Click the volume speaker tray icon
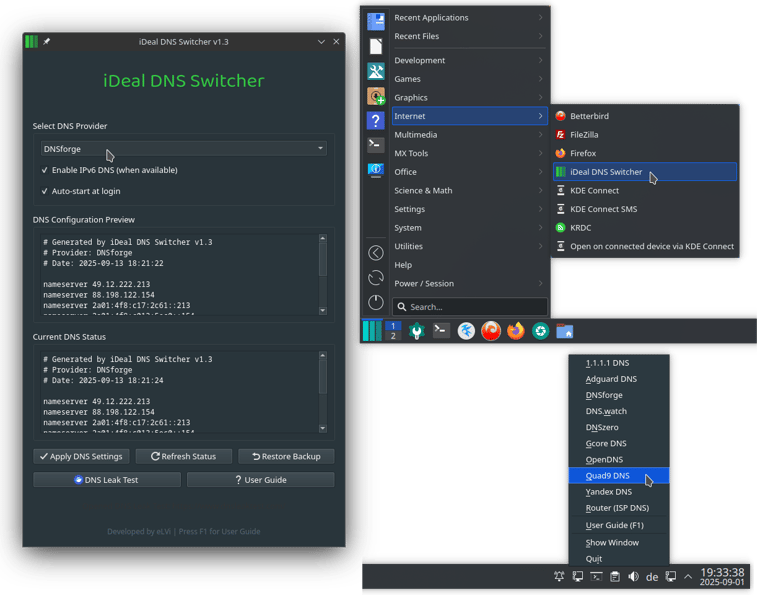The image size is (768, 595). (633, 576)
